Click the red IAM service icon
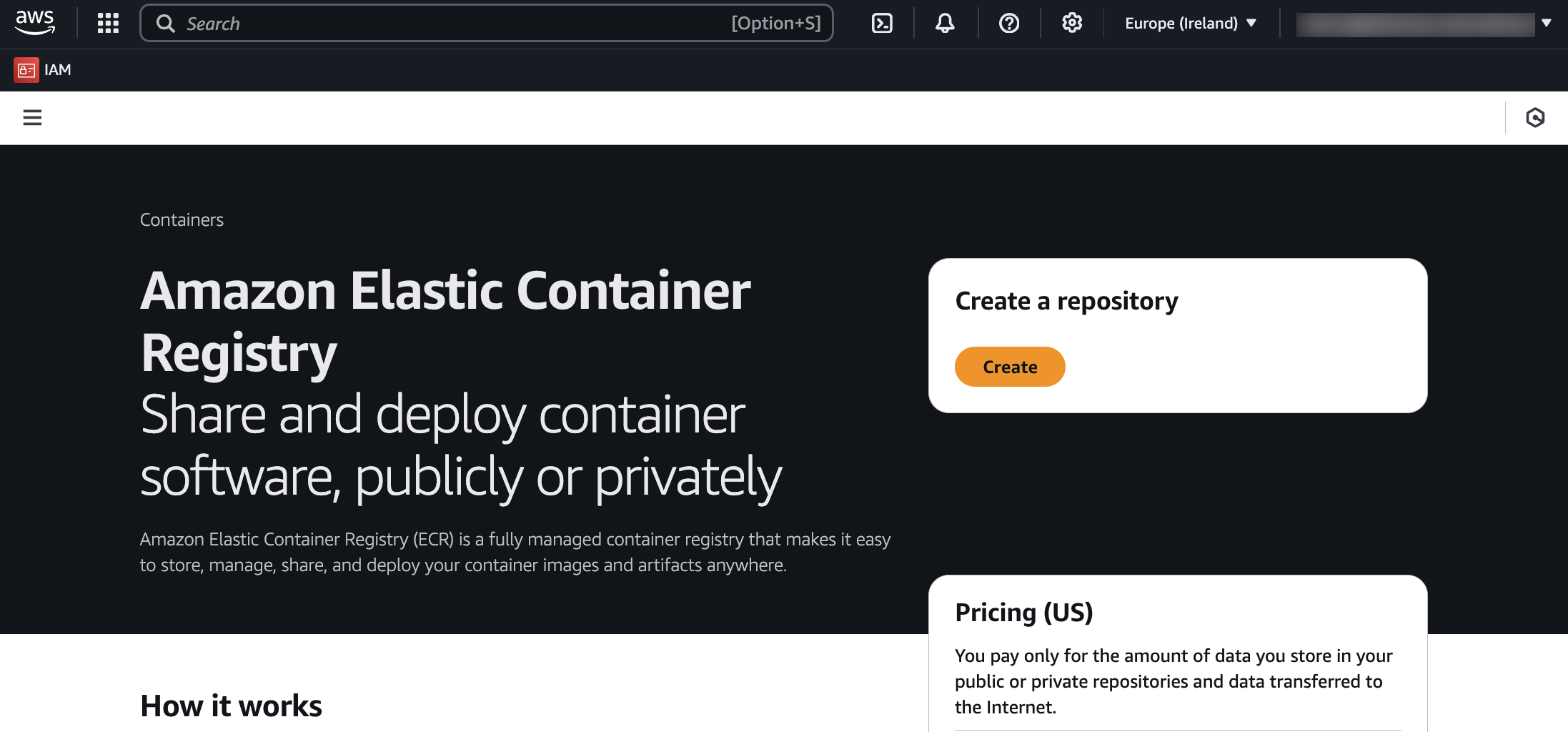Viewport: 1568px width, 732px height. pos(26,70)
